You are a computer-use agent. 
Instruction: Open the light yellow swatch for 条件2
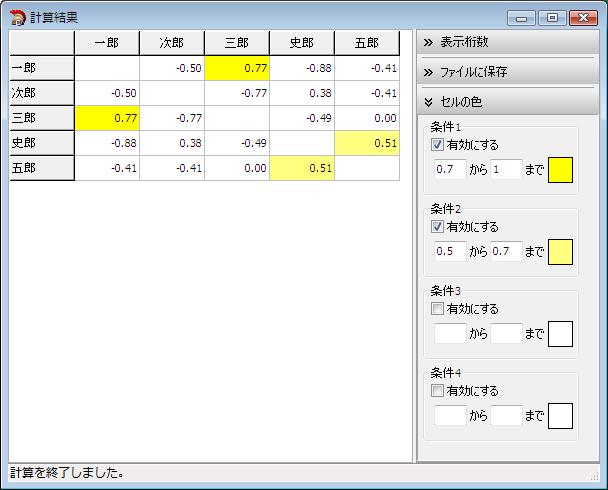[x=560, y=252]
